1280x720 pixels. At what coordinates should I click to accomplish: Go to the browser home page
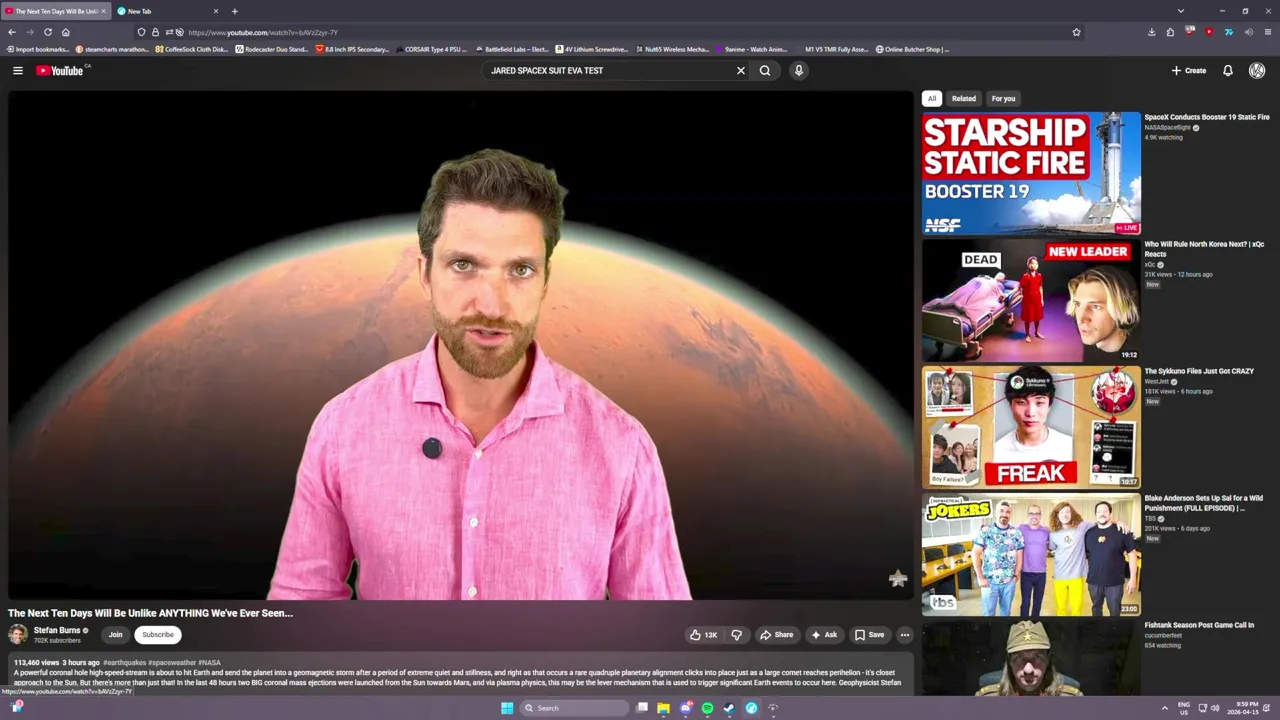coord(66,32)
